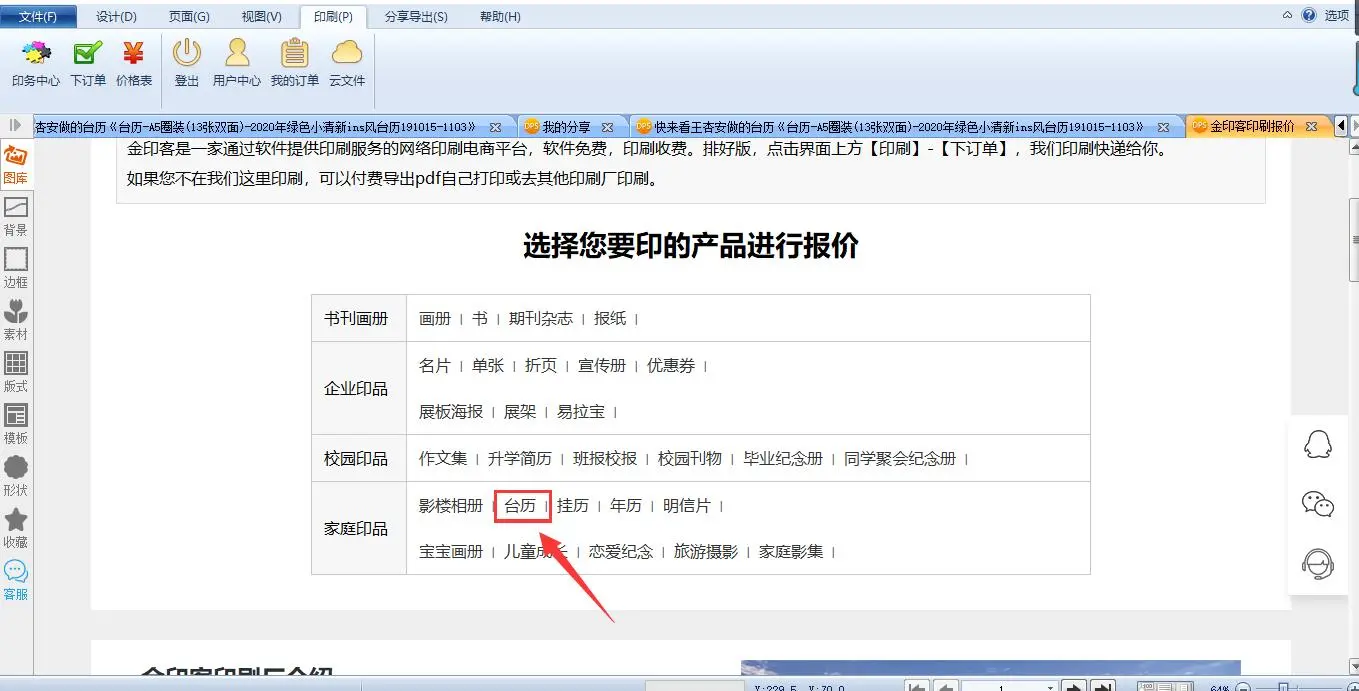Click the 易拉宝 roll-up banner link

(x=581, y=411)
